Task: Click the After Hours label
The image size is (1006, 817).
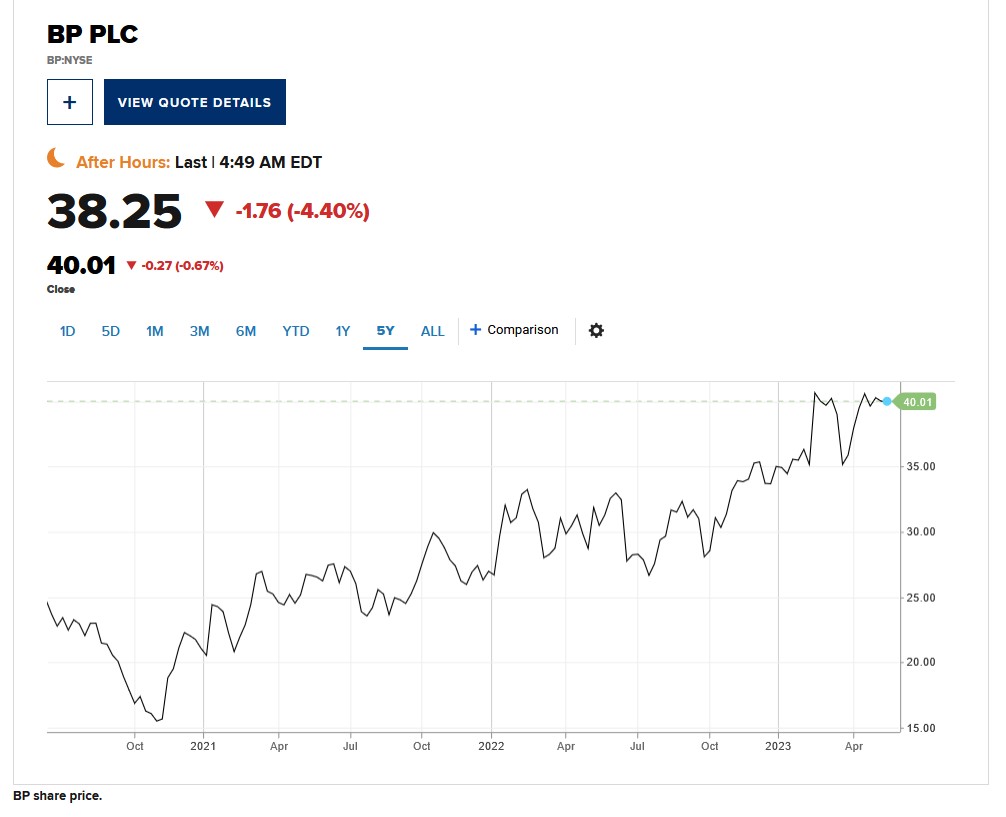Action: [123, 162]
